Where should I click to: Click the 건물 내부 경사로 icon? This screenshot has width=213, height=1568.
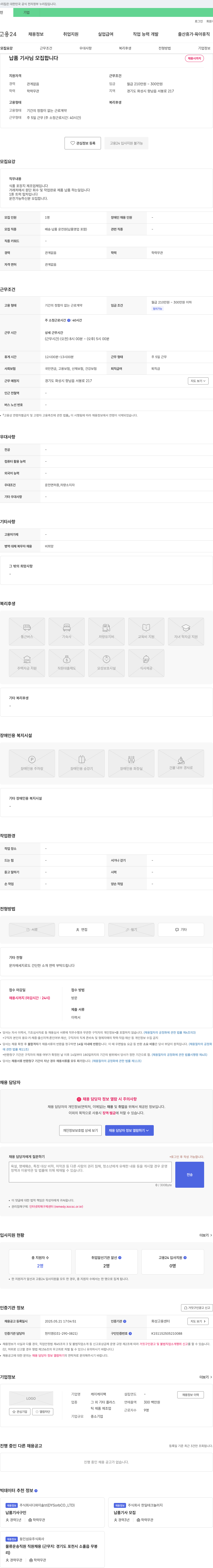(181, 763)
